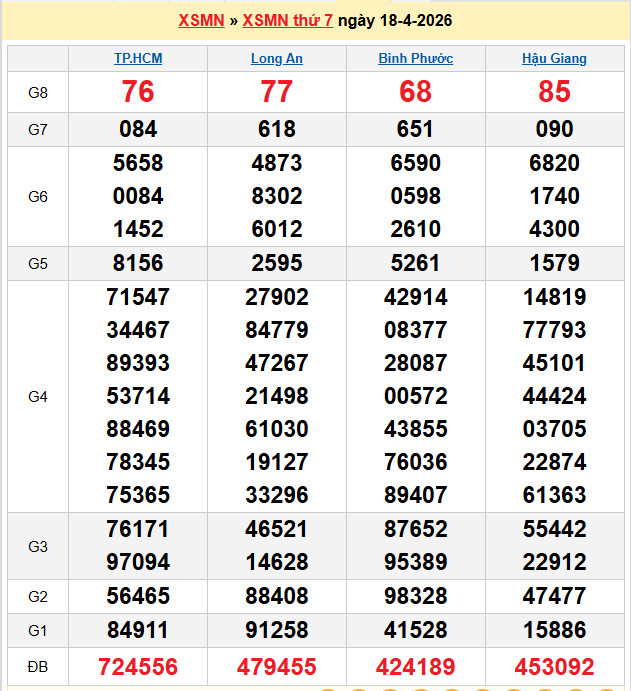631x691 pixels.
Task: Click the G8 result 76 for TP.HCM
Action: (x=138, y=92)
